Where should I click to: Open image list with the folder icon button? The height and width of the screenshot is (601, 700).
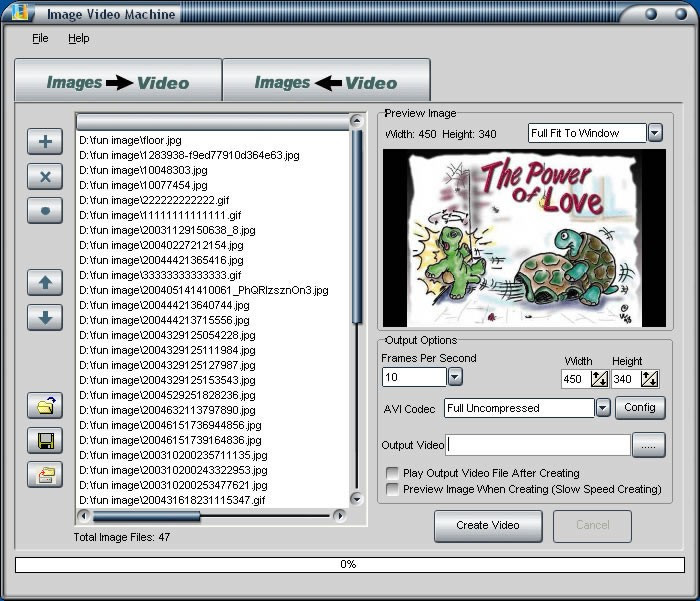(x=45, y=406)
